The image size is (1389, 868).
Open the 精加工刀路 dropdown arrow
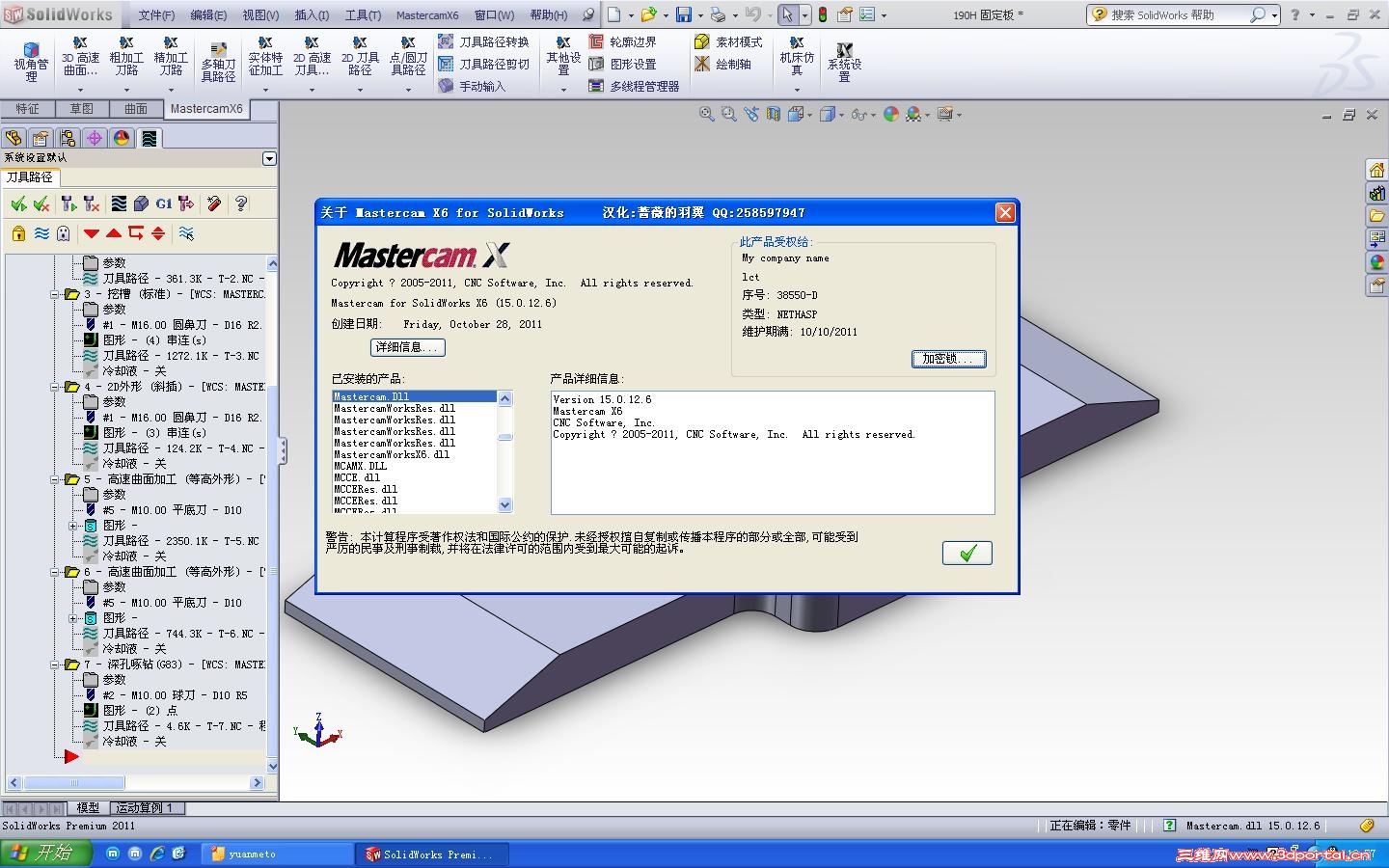[x=171, y=90]
